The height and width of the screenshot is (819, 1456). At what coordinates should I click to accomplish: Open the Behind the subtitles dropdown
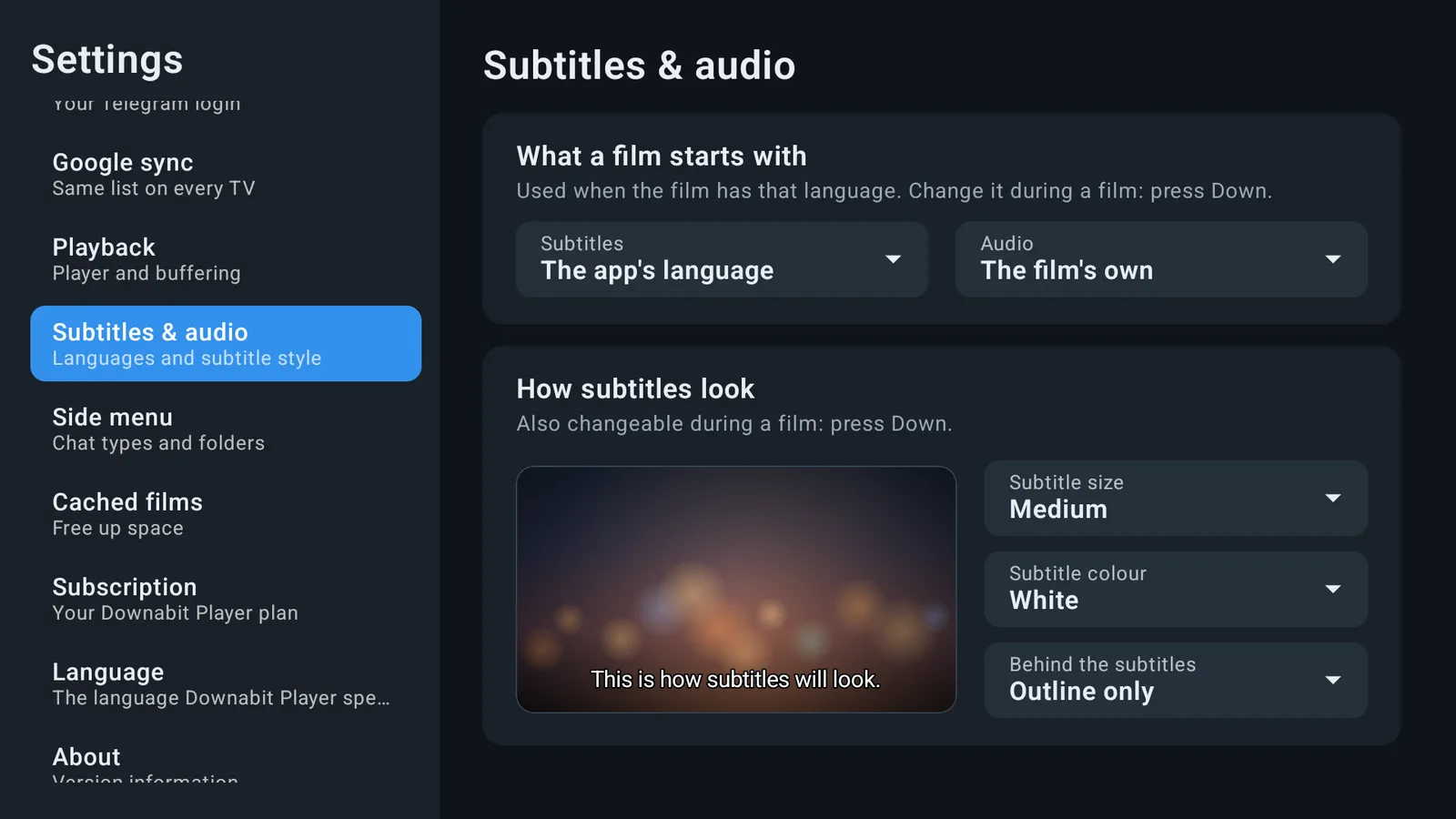pos(1176,680)
